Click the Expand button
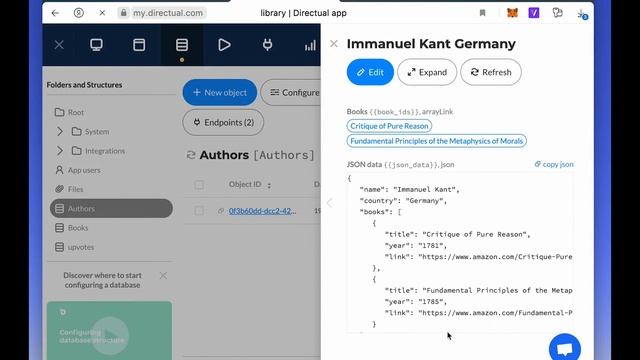Screen dimensions: 640x360 click(427, 72)
